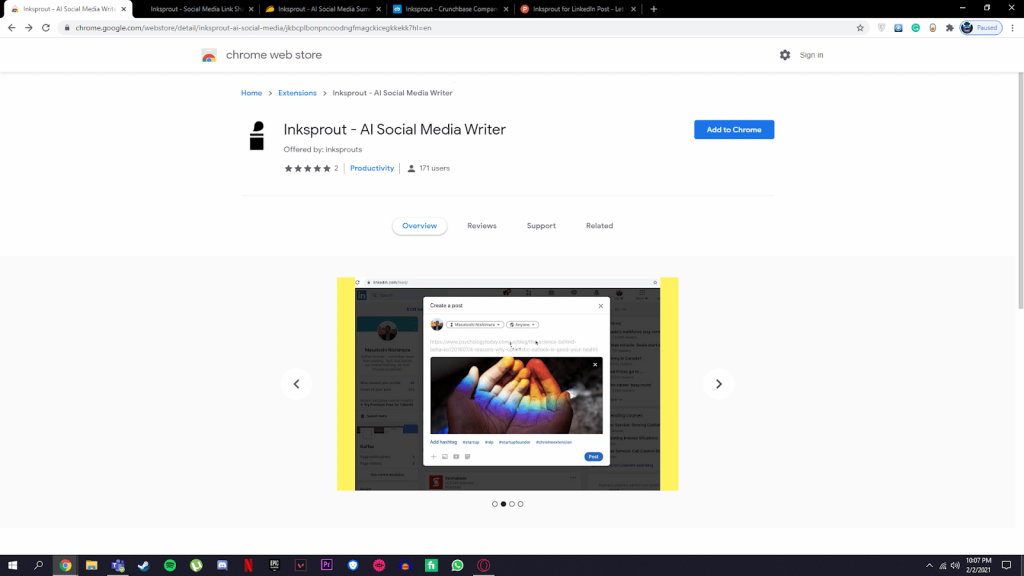
Task: Open the Reviews tab
Action: [x=481, y=226]
